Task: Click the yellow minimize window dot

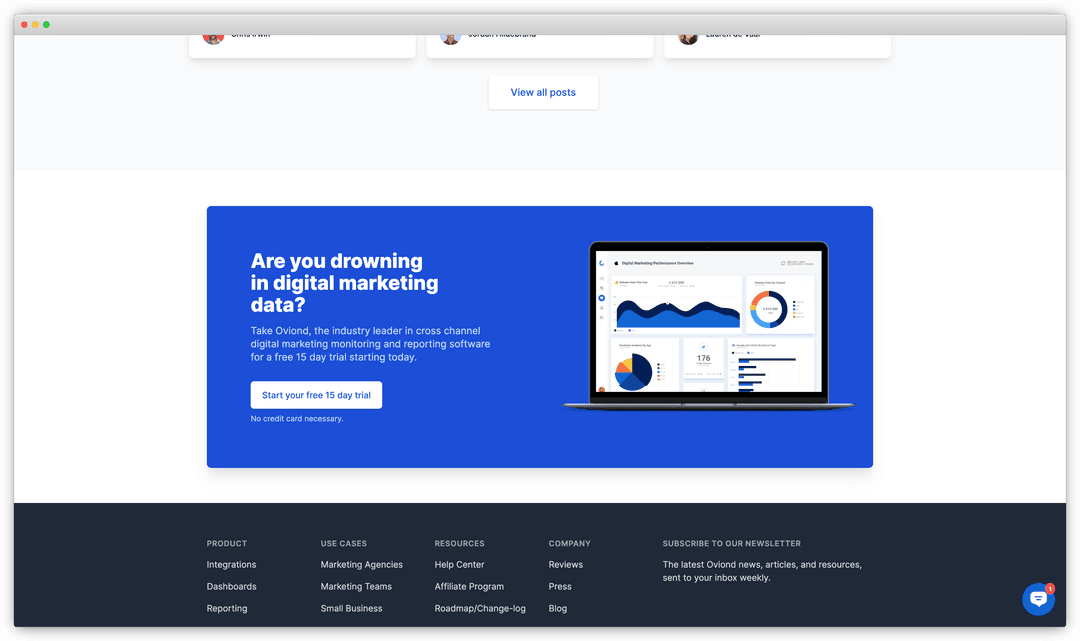Action: (x=35, y=25)
